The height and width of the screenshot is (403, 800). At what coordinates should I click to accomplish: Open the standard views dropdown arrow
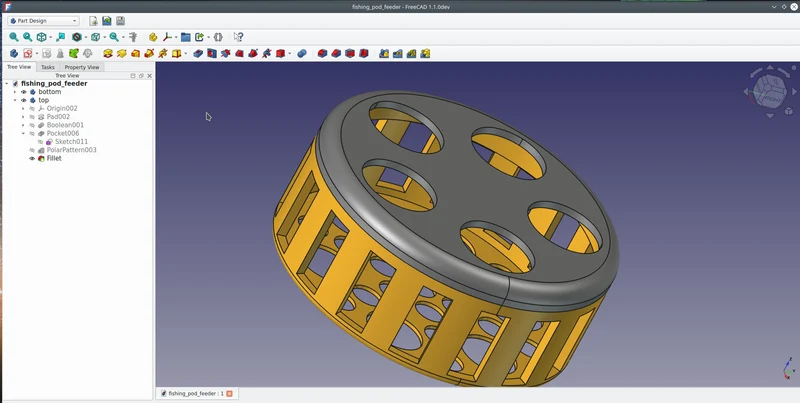coord(51,37)
